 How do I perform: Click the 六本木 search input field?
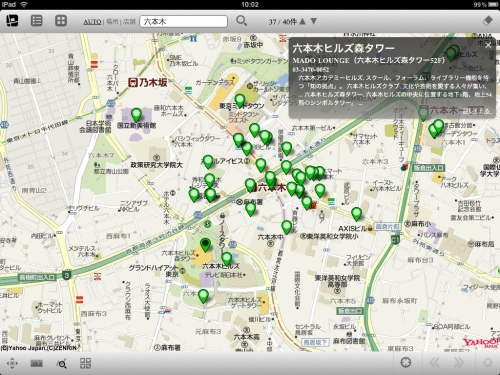coord(184,21)
